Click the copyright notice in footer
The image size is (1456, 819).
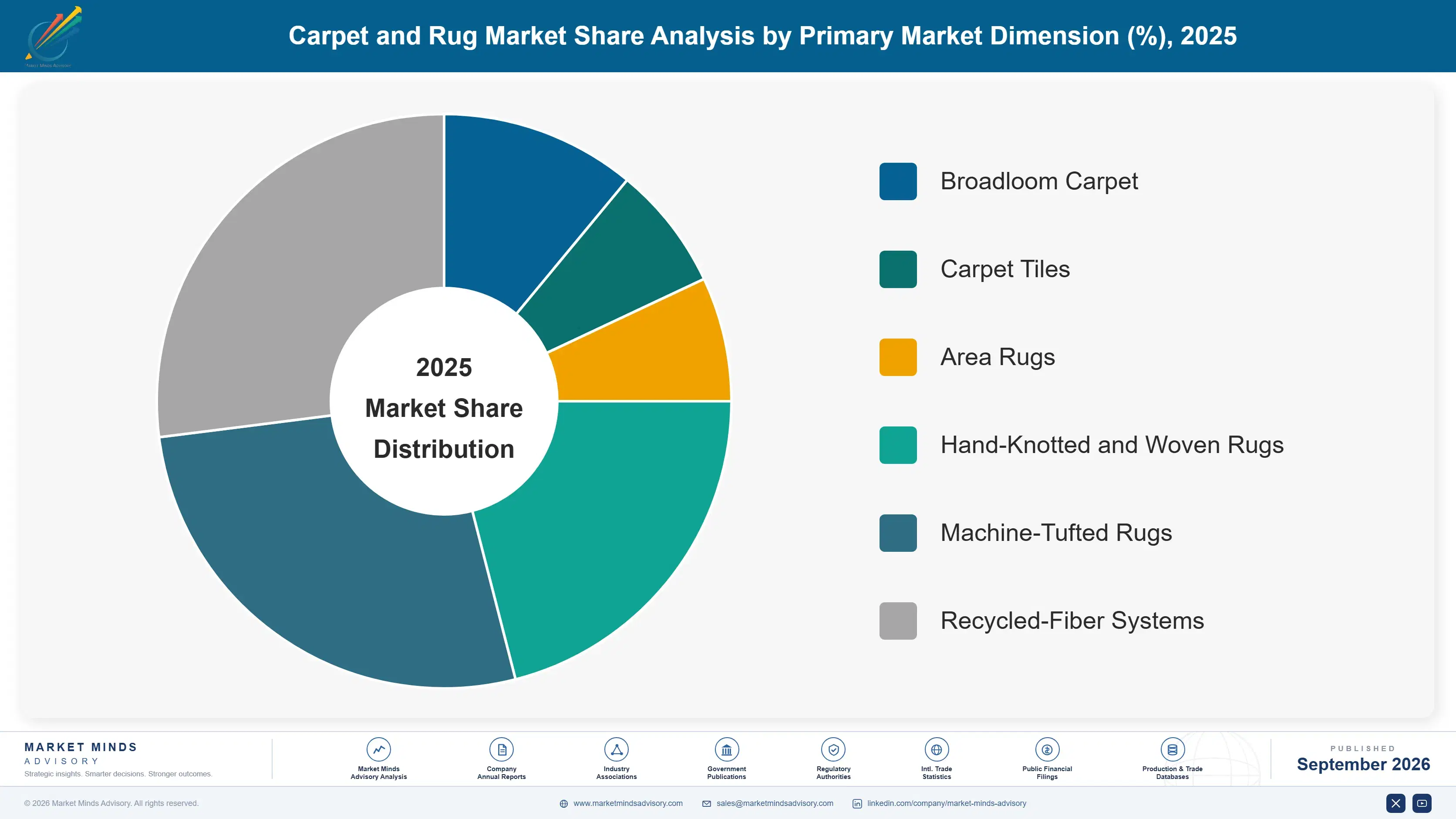pos(111,803)
